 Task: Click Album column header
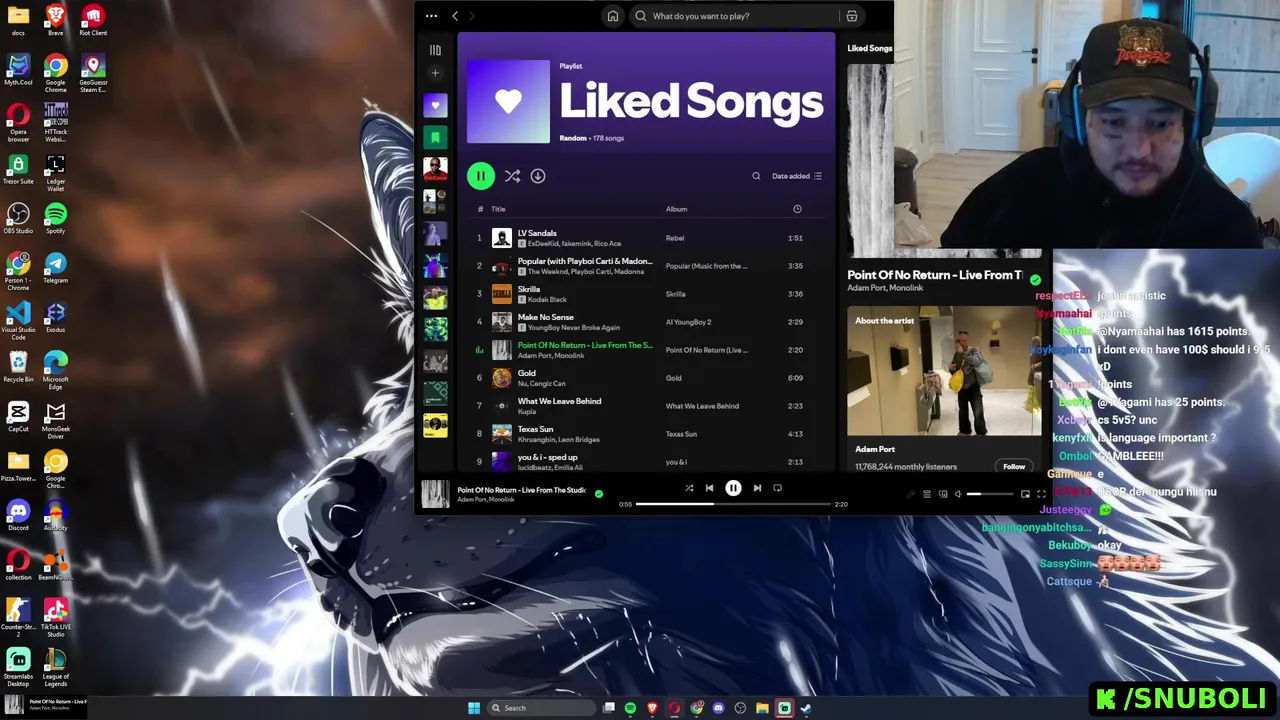(x=677, y=209)
